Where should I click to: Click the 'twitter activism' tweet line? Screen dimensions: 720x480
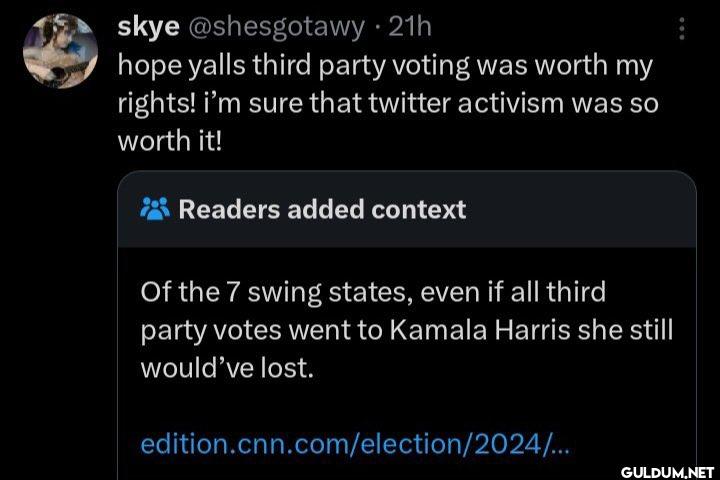pos(388,103)
